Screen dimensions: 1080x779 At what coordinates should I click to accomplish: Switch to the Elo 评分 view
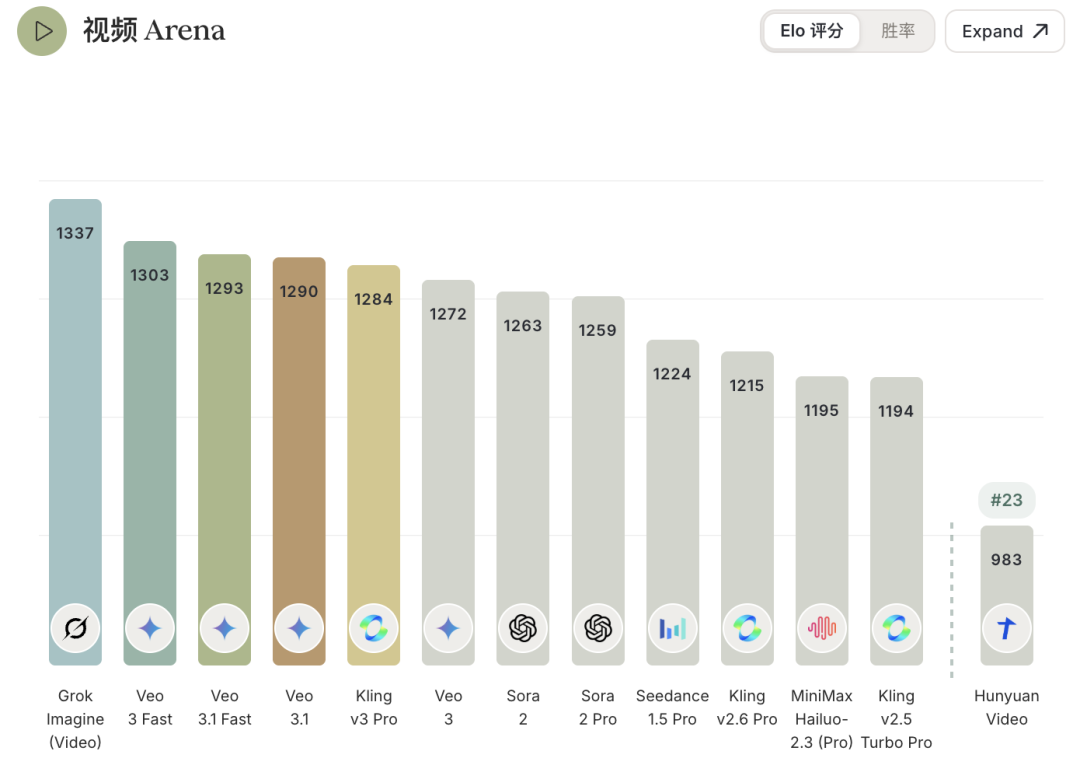pos(811,31)
